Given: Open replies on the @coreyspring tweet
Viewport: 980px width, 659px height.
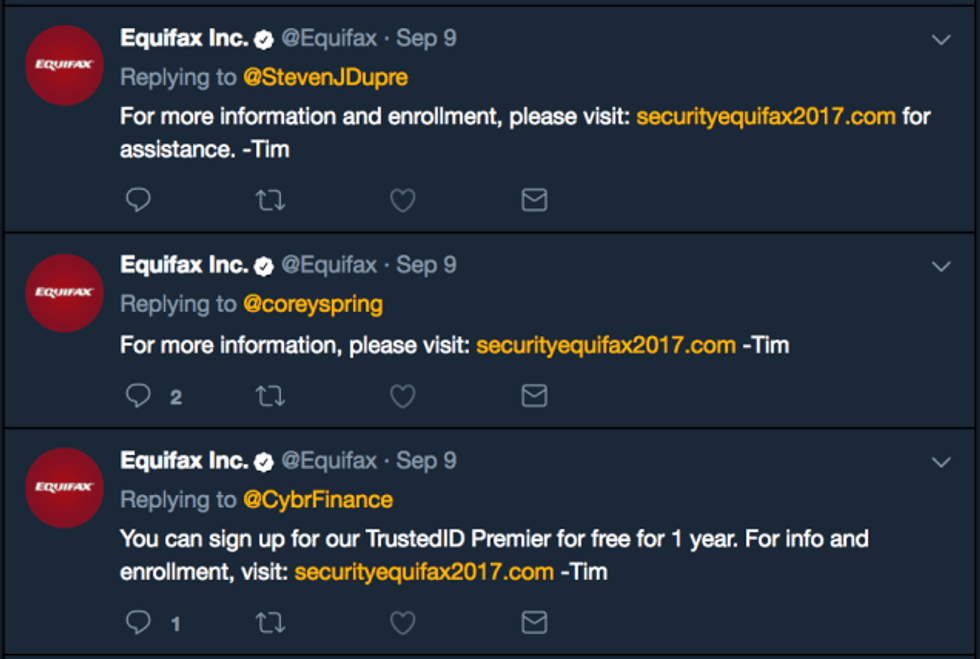Looking at the screenshot, I should (138, 396).
